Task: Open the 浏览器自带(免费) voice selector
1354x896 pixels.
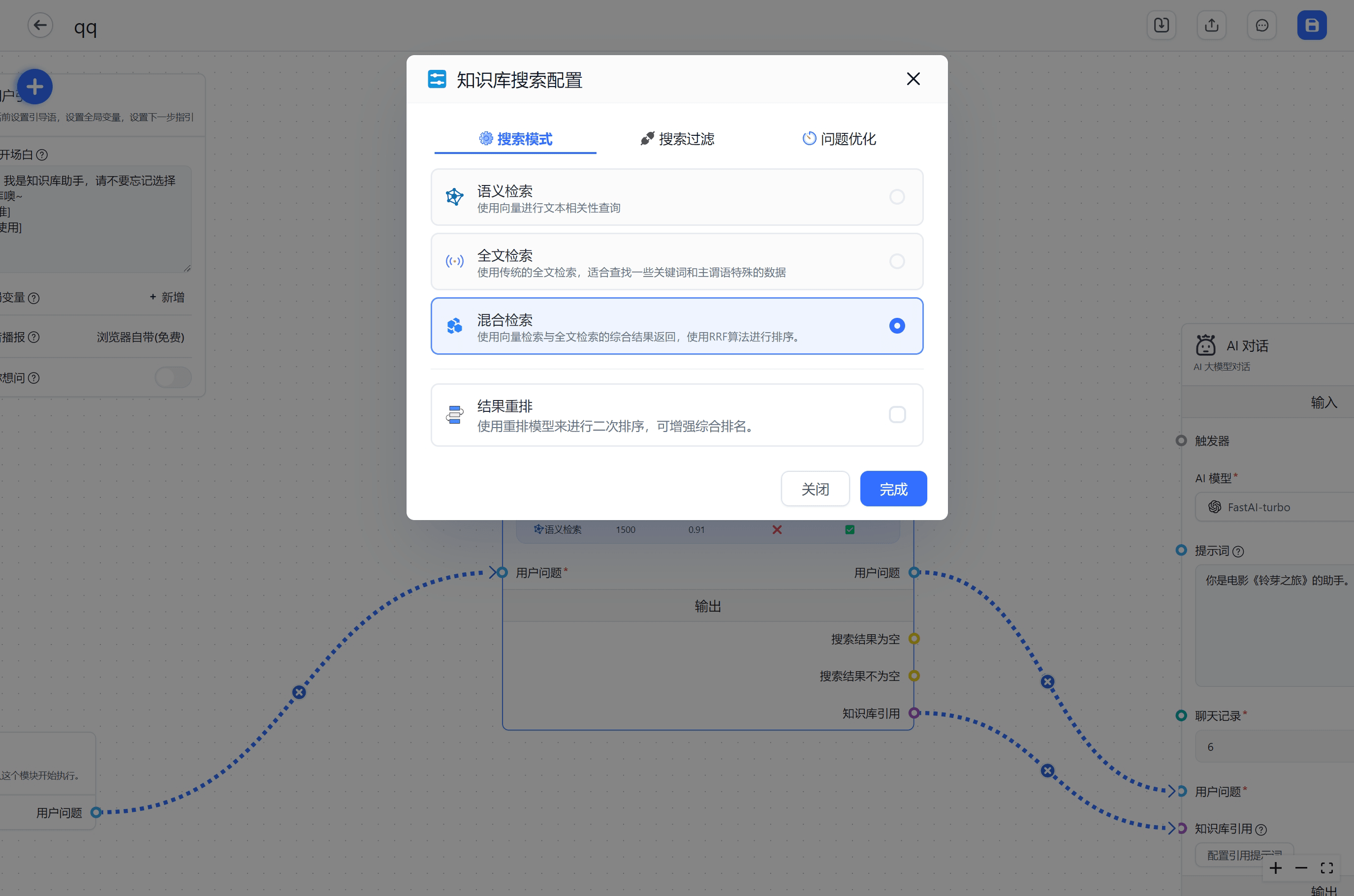Action: (141, 337)
